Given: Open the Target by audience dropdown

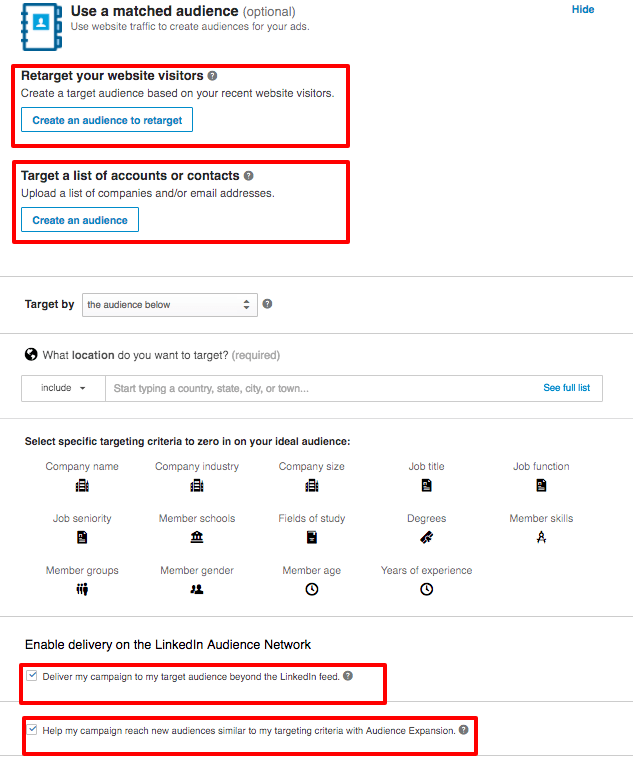Looking at the screenshot, I should point(170,305).
